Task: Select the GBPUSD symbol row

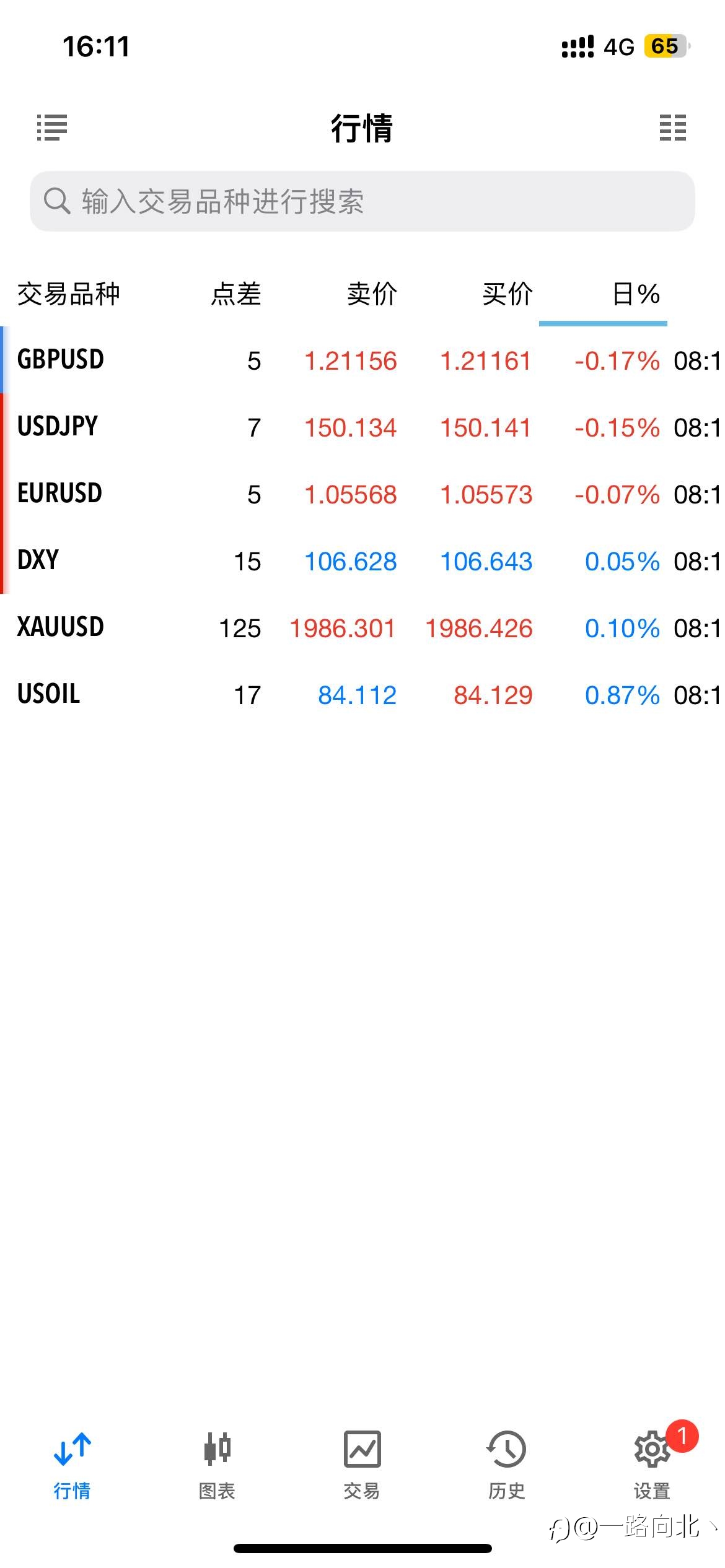Action: (x=362, y=360)
